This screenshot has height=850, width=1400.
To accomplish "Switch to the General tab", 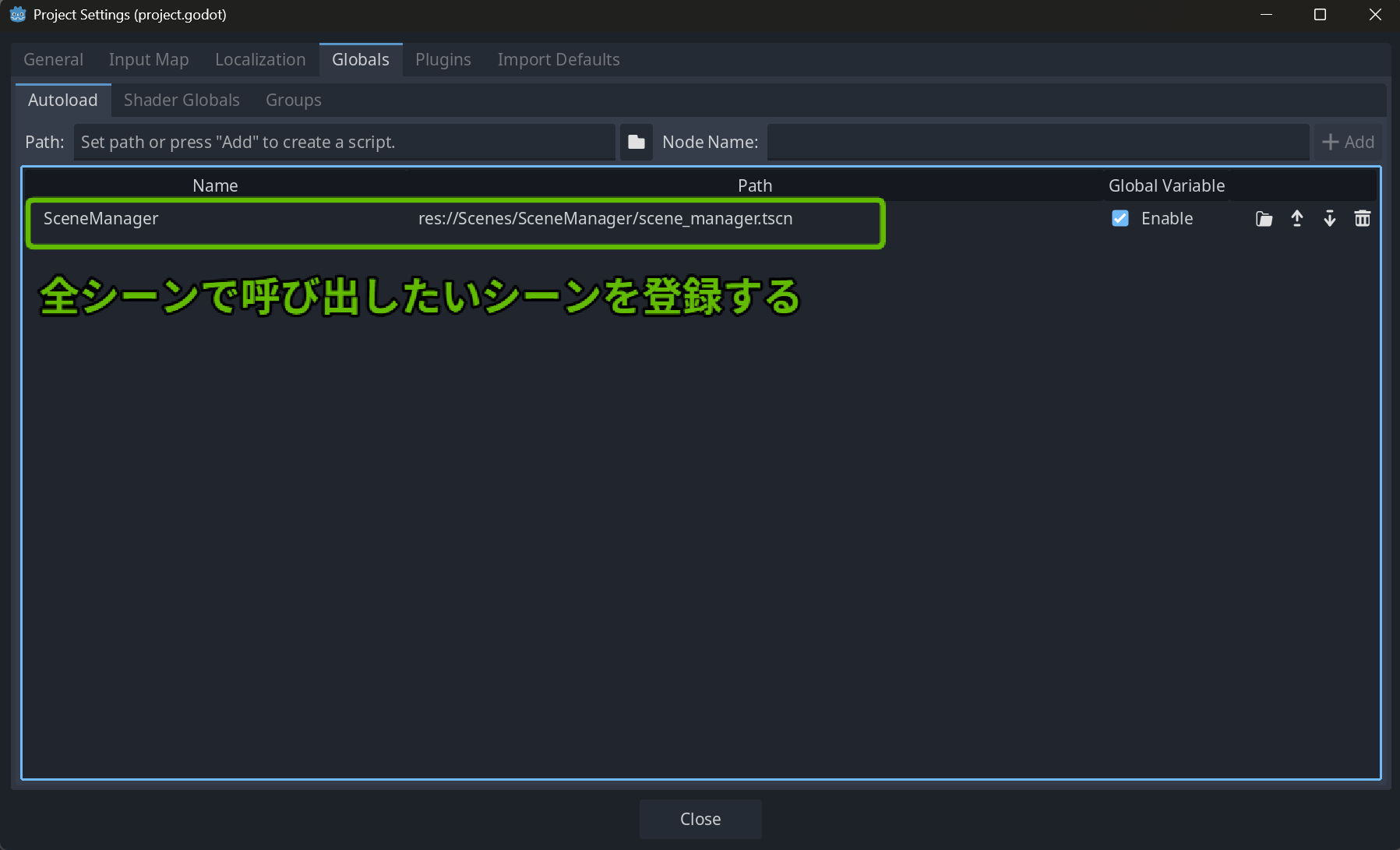I will (53, 60).
